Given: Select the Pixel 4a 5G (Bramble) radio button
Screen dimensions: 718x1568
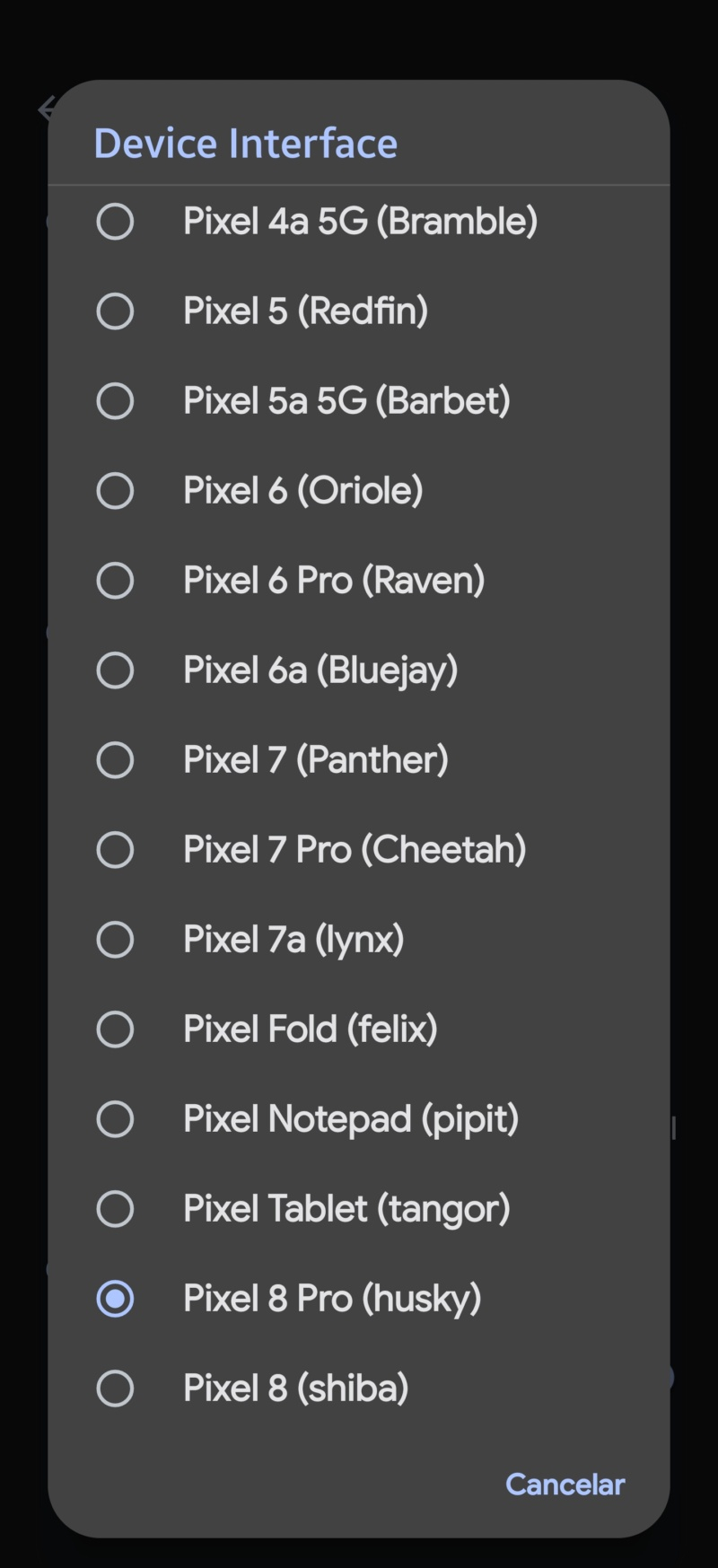Looking at the screenshot, I should pos(115,222).
